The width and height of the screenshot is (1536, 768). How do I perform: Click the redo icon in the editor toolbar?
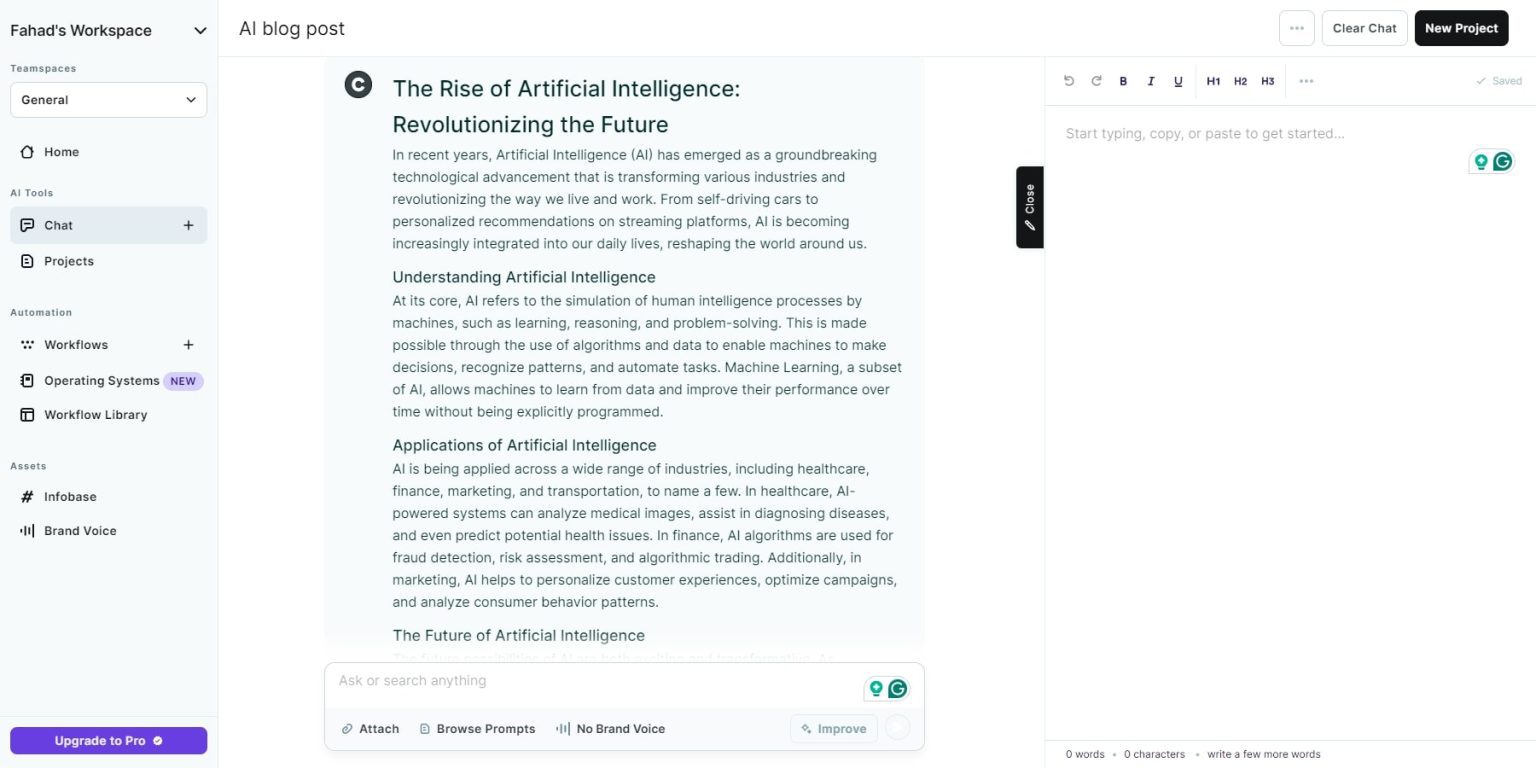click(x=1096, y=81)
